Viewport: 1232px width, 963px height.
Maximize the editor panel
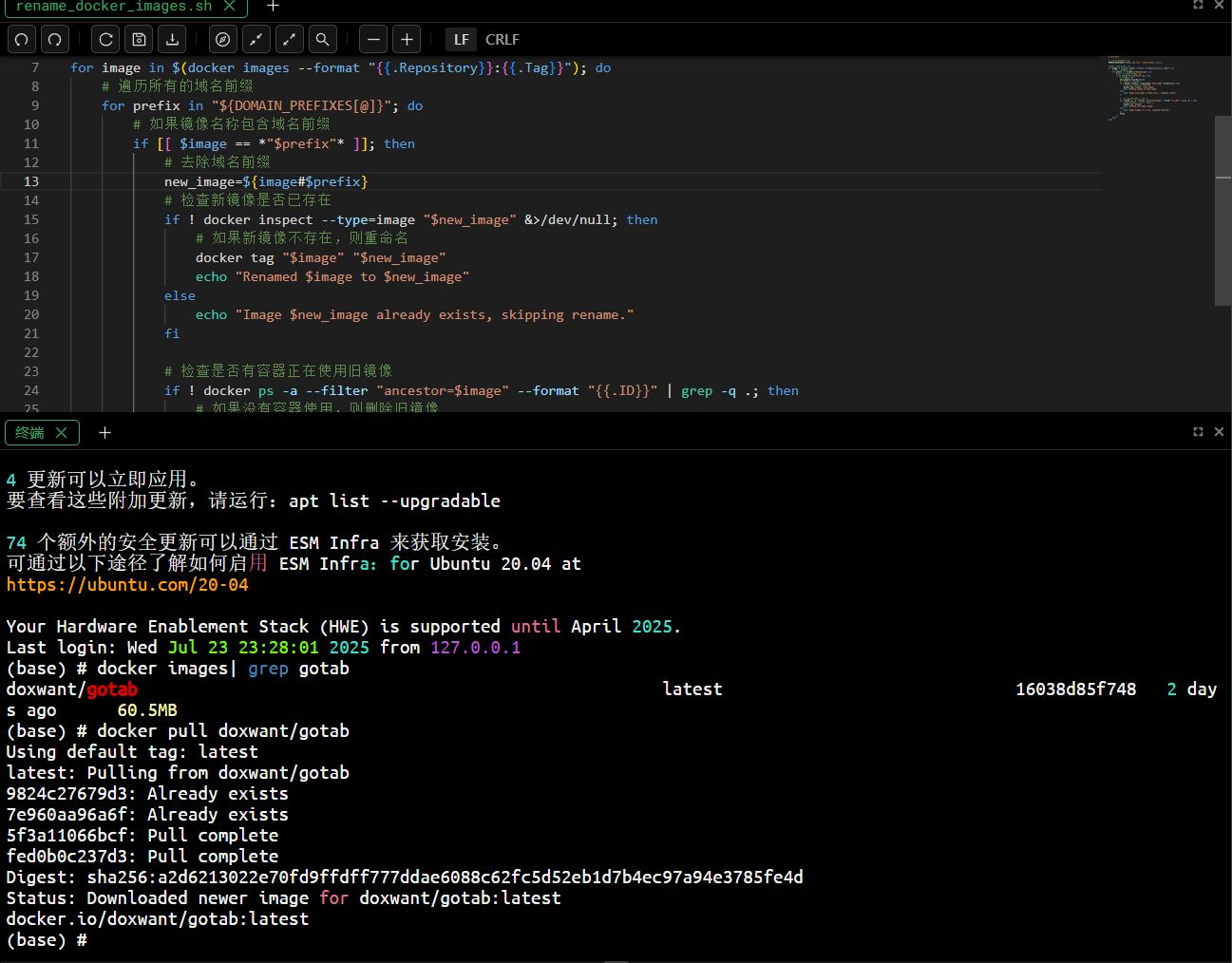click(1198, 6)
